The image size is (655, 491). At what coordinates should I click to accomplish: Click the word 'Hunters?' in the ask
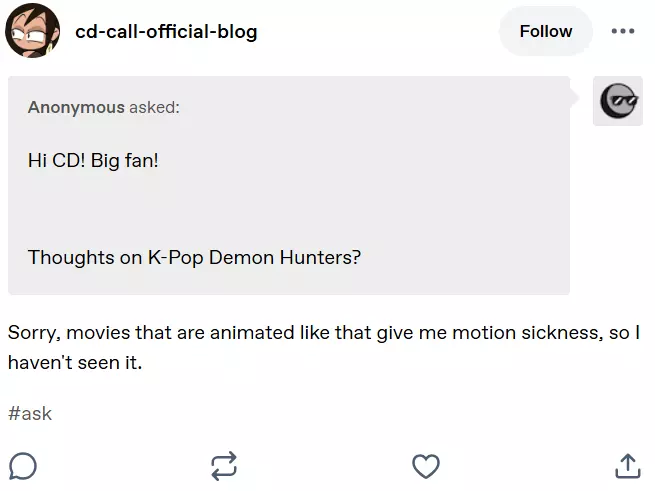click(320, 257)
